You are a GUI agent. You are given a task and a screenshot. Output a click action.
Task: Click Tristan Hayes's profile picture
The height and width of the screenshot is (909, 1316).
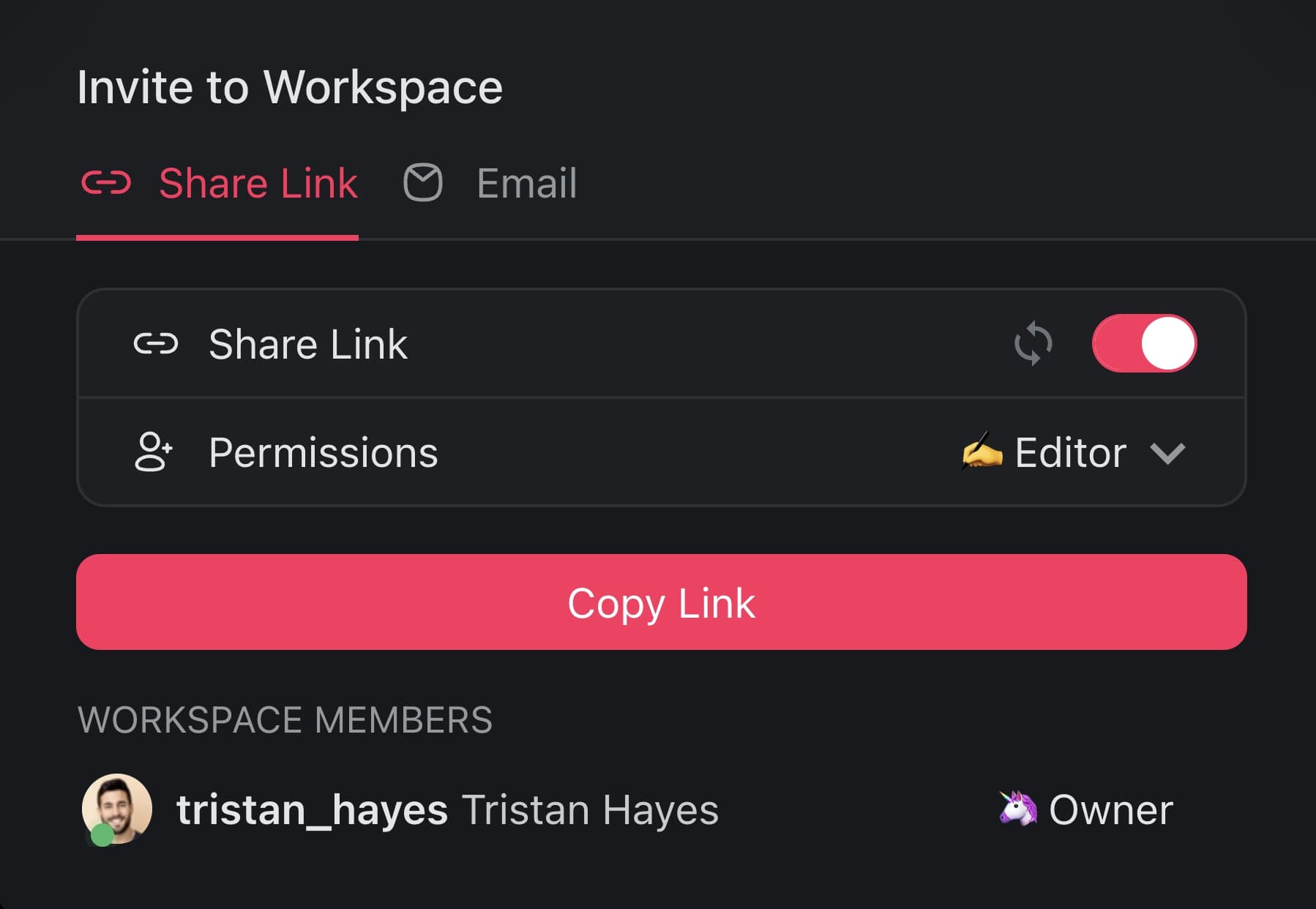pos(116,809)
